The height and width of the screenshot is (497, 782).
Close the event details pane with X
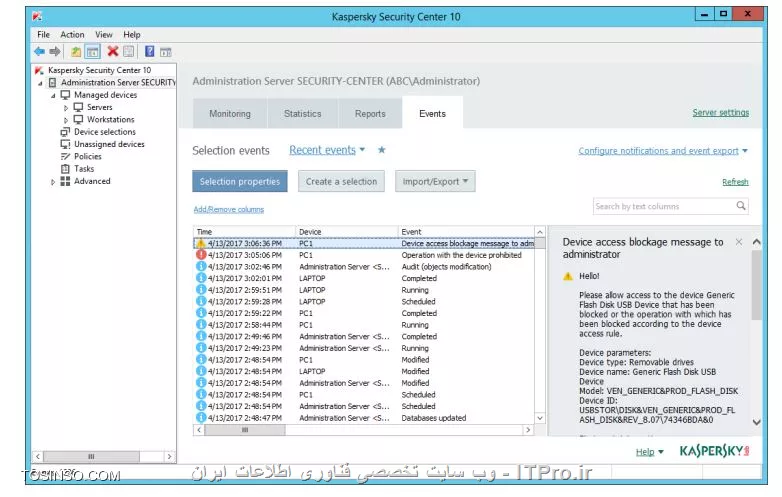click(x=739, y=242)
